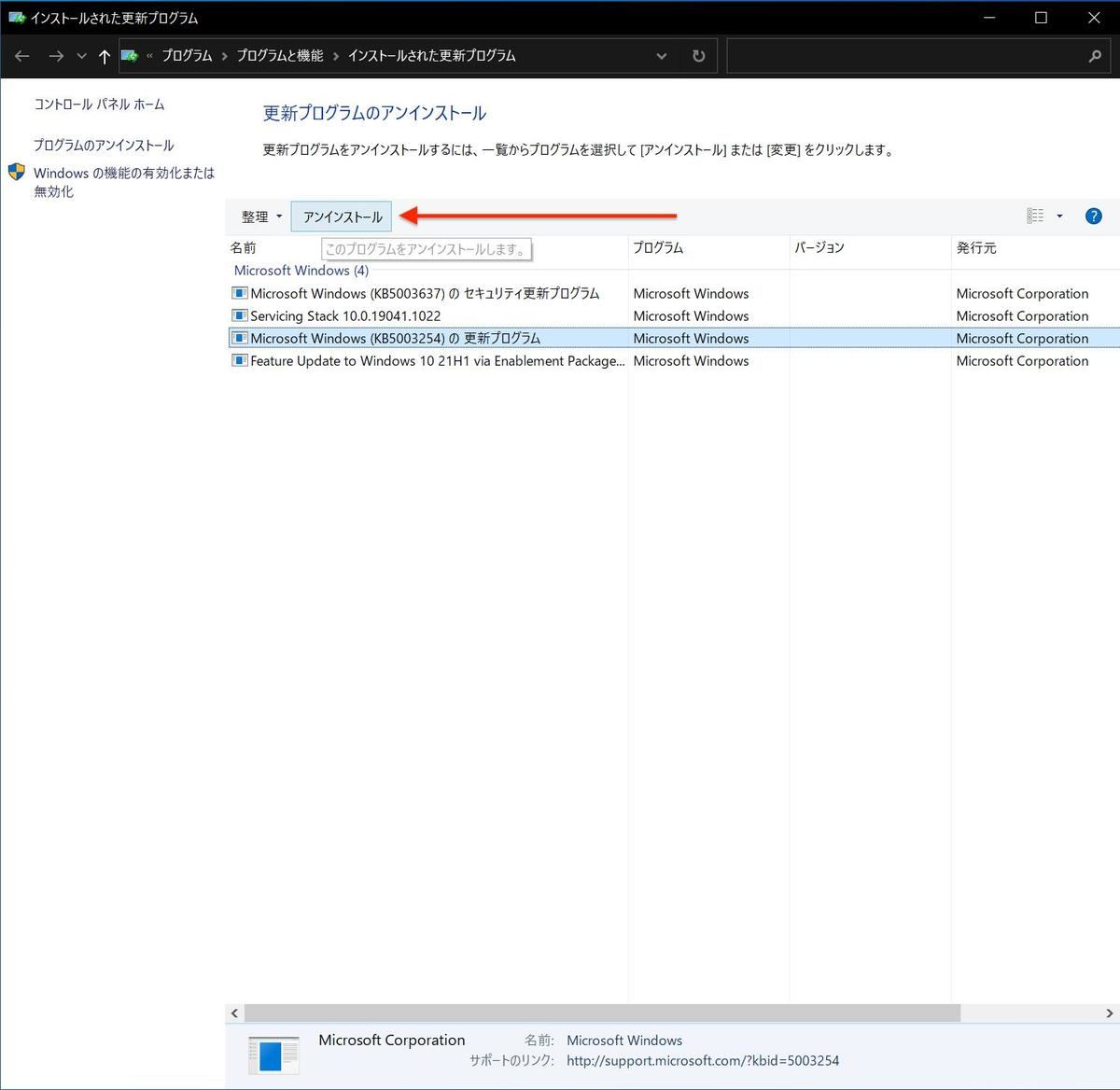The height and width of the screenshot is (1090, 1120).
Task: Click the icon beside Servicing Stack entry
Action: 240,315
